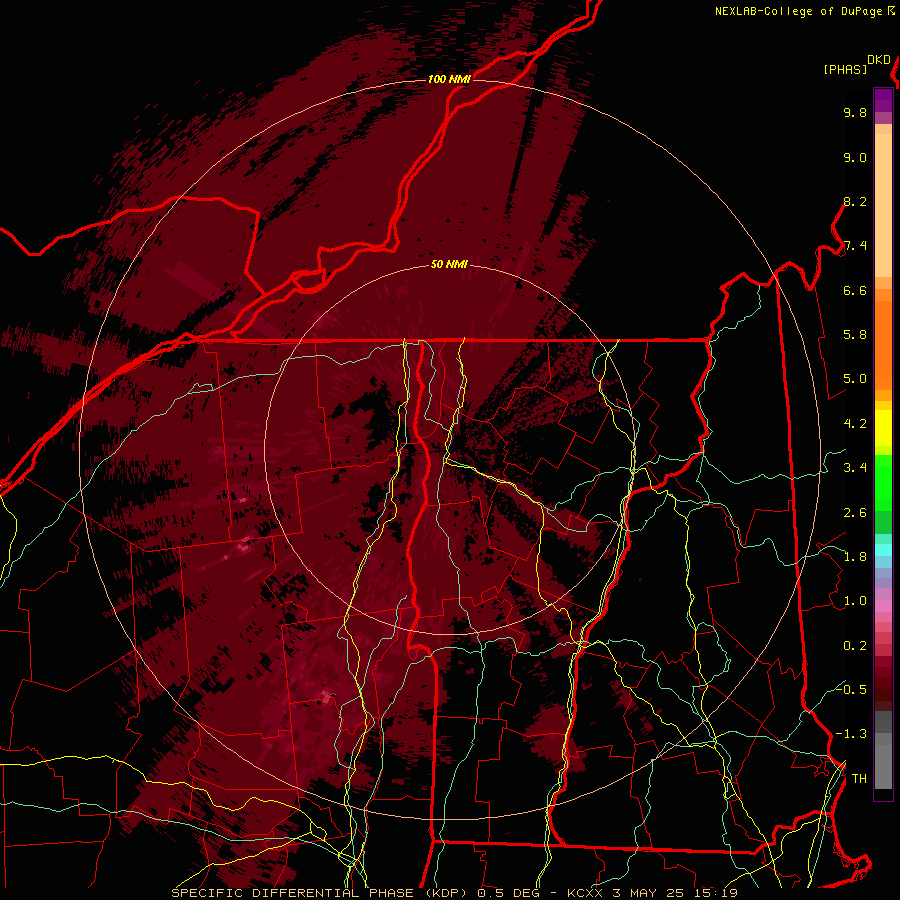The image size is (900, 900).
Task: Click the 7.4 scale value
Action: click(855, 246)
